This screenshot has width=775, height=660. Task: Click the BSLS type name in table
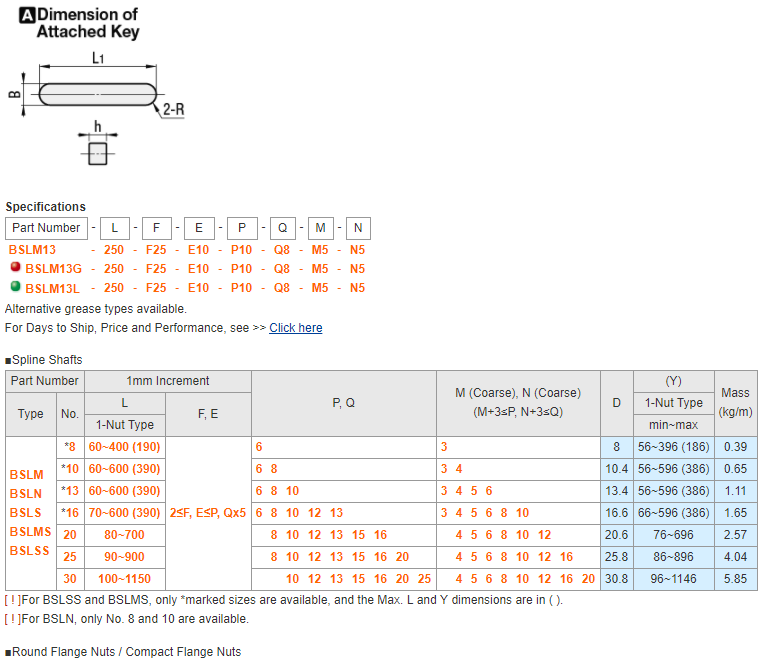coord(26,513)
